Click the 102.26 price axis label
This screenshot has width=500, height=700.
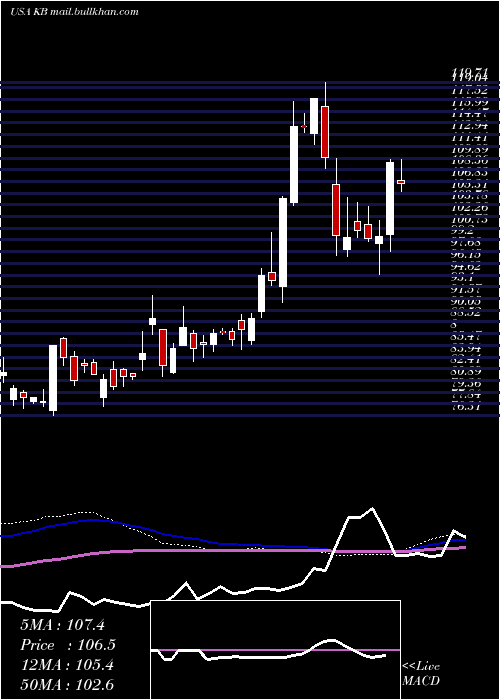coord(469,208)
